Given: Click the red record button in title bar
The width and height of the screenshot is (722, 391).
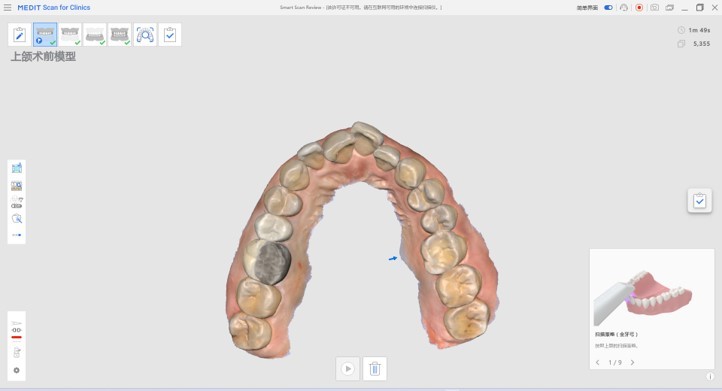Looking at the screenshot, I should (639, 7).
